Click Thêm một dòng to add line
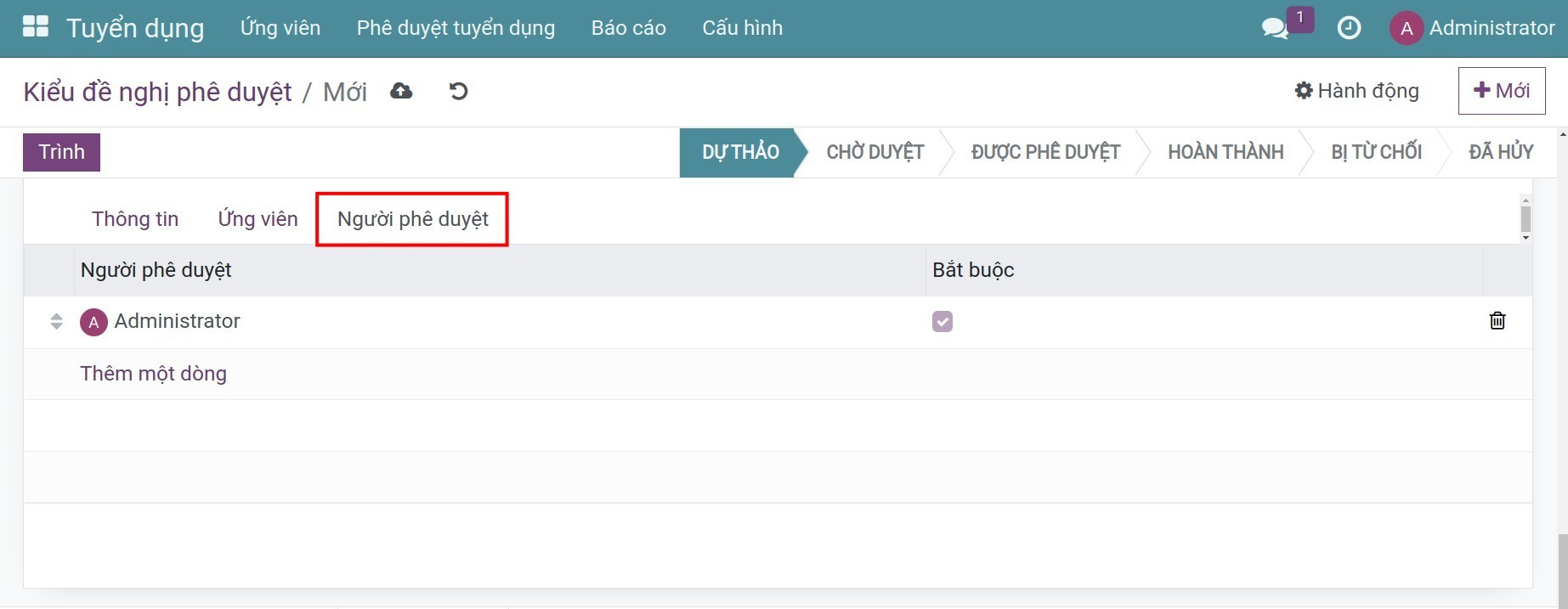Screen dimensions: 1568x609 coord(154,374)
